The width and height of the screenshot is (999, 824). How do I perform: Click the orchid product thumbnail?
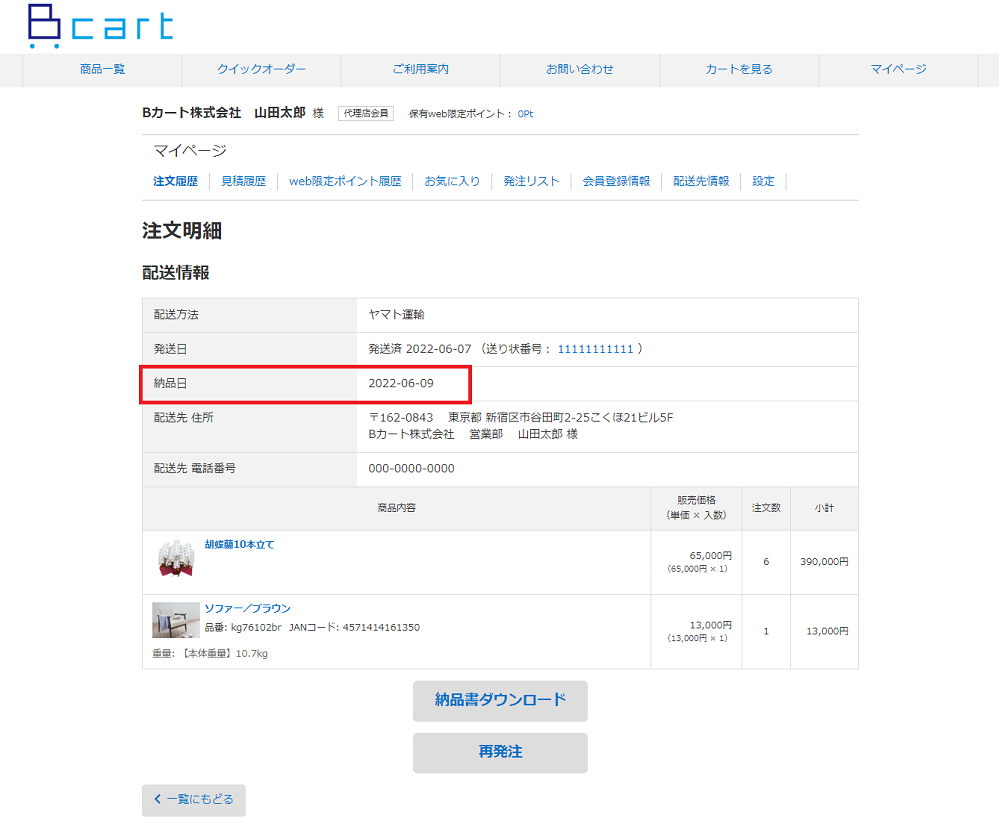pyautogui.click(x=176, y=558)
